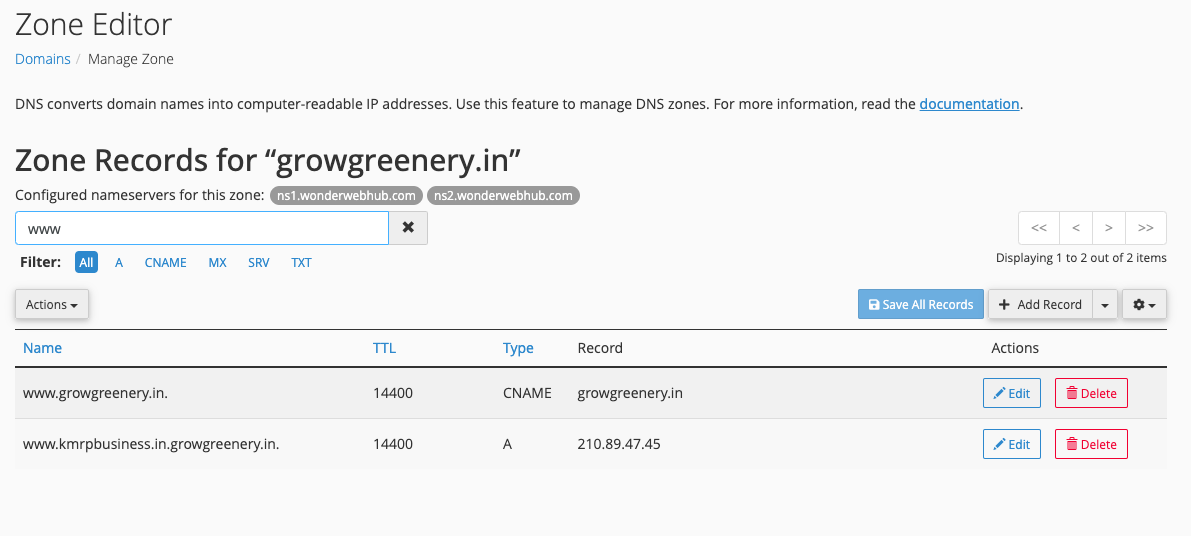The image size is (1191, 536).
Task: Expand the Actions dropdown
Action: (x=52, y=305)
